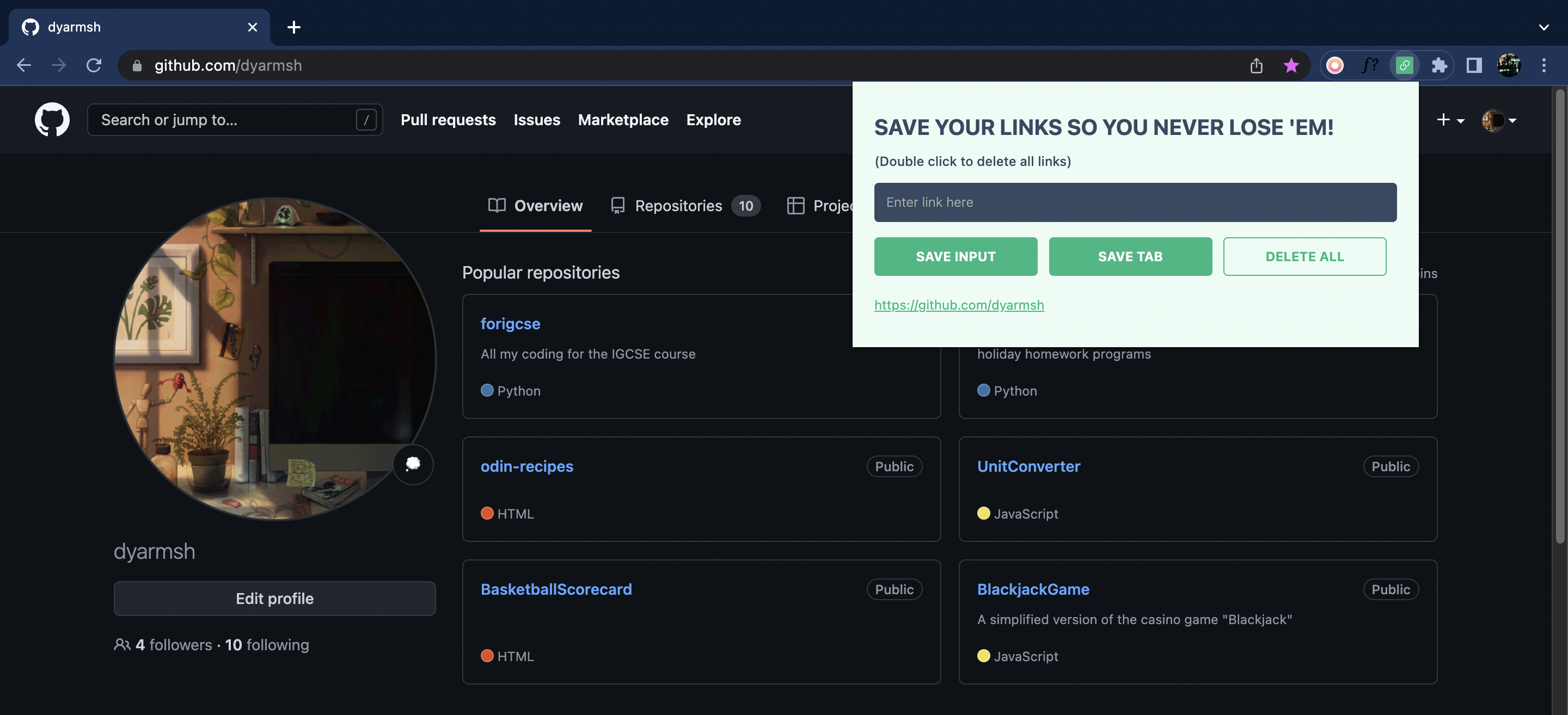
Task: Click the forigcse repository link
Action: tap(510, 323)
